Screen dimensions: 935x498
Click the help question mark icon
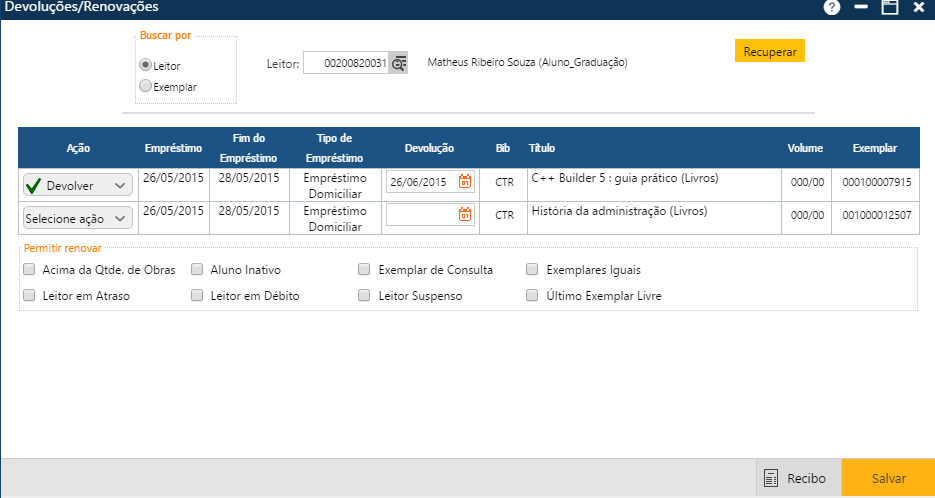coord(831,7)
